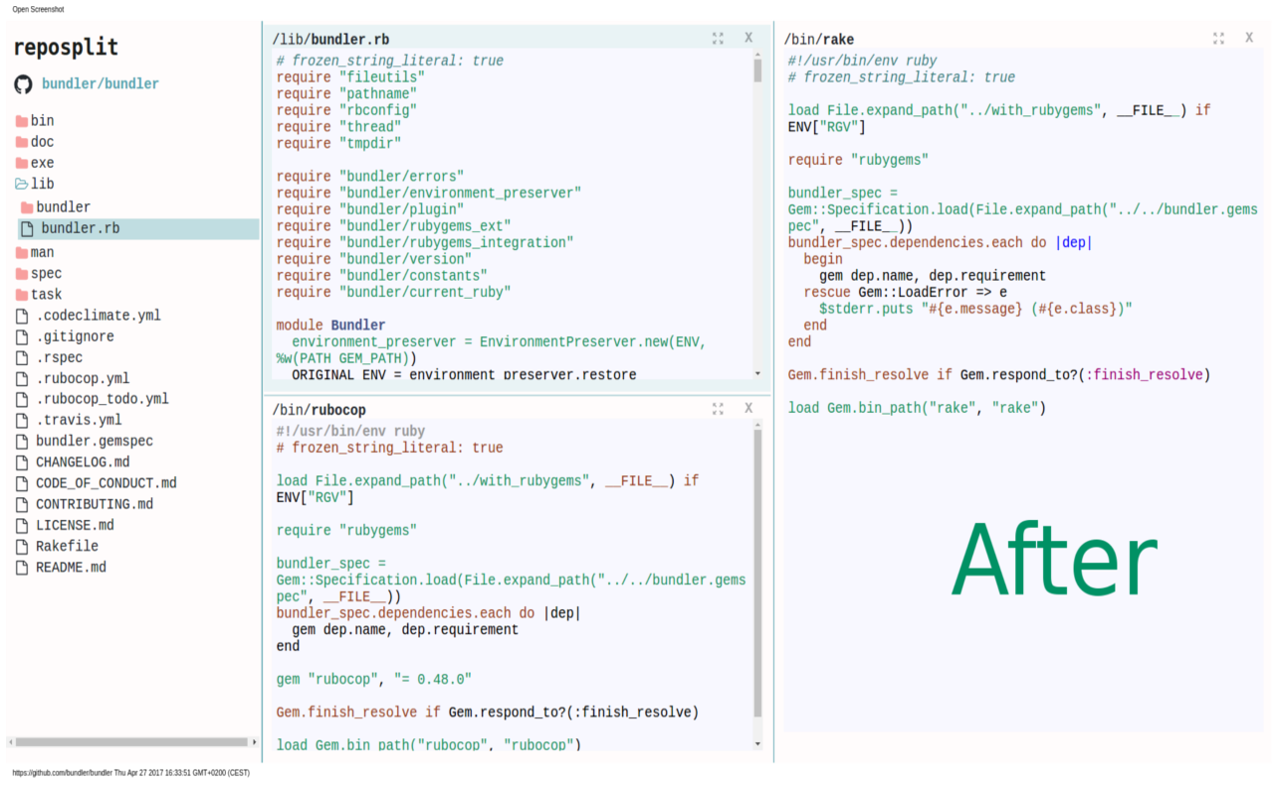1280x800 pixels.
Task: Click the folder icon beside spec
Action: click(x=22, y=273)
